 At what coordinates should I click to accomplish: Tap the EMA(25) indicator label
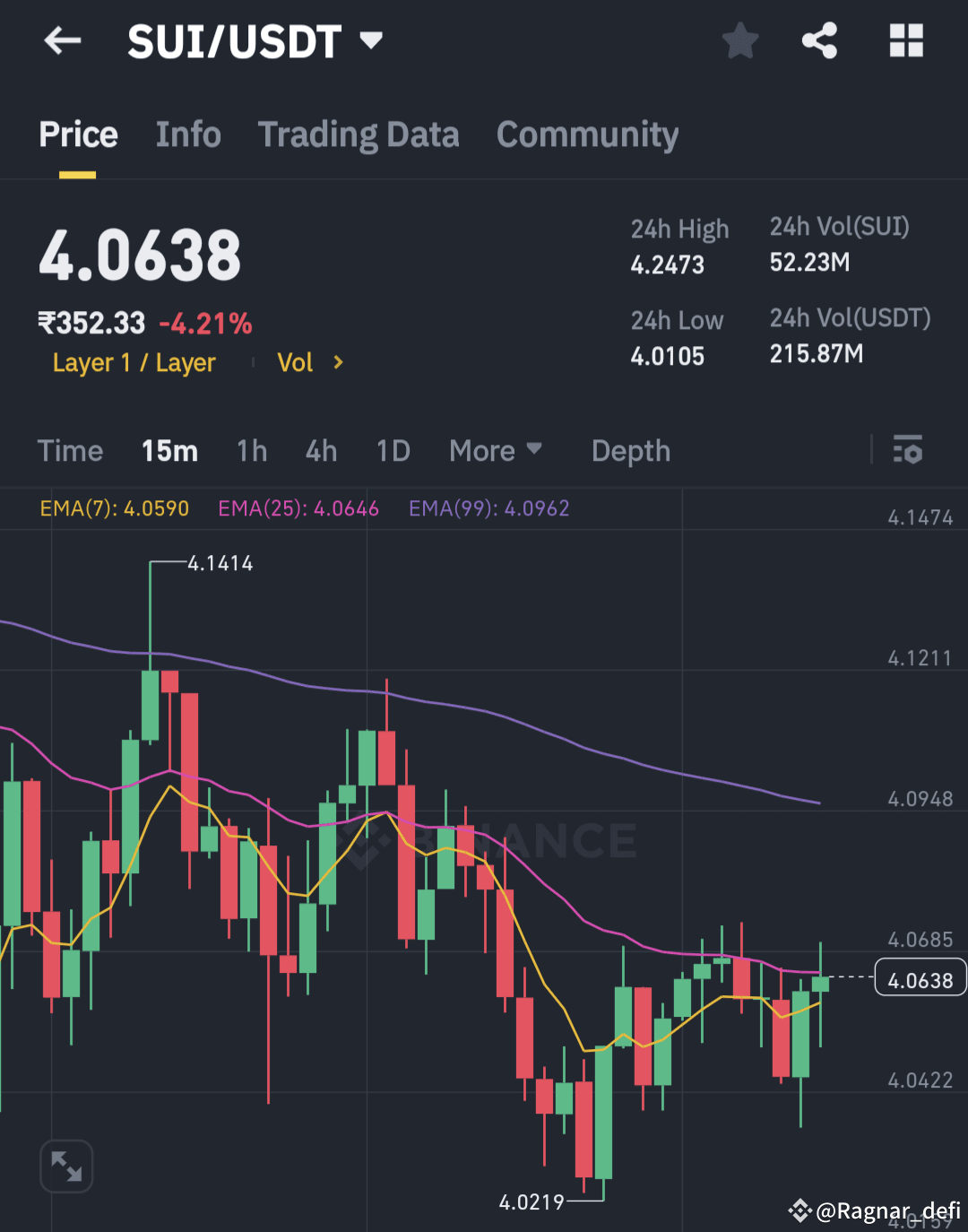pos(298,508)
